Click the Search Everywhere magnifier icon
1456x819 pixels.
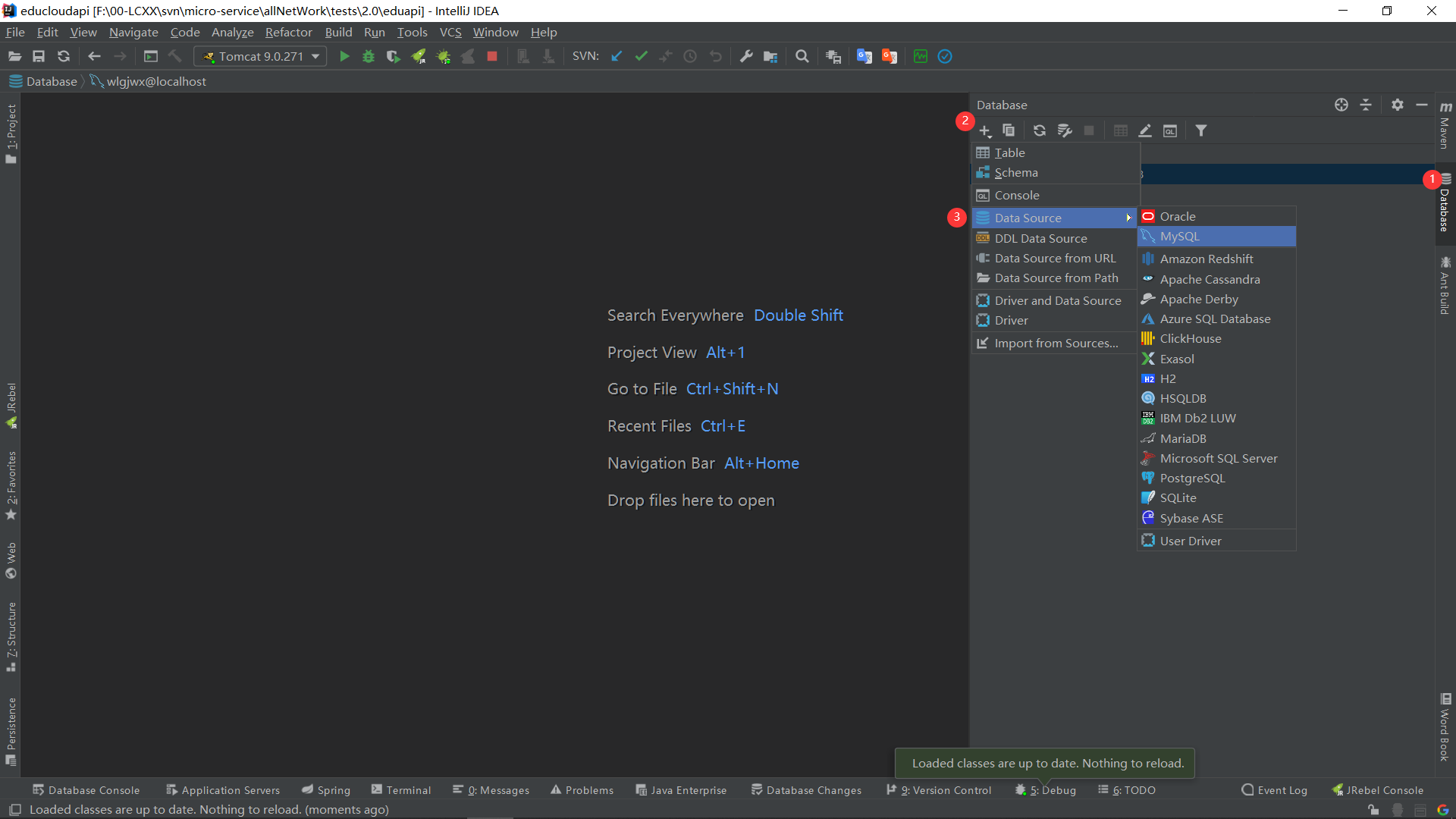tap(802, 56)
